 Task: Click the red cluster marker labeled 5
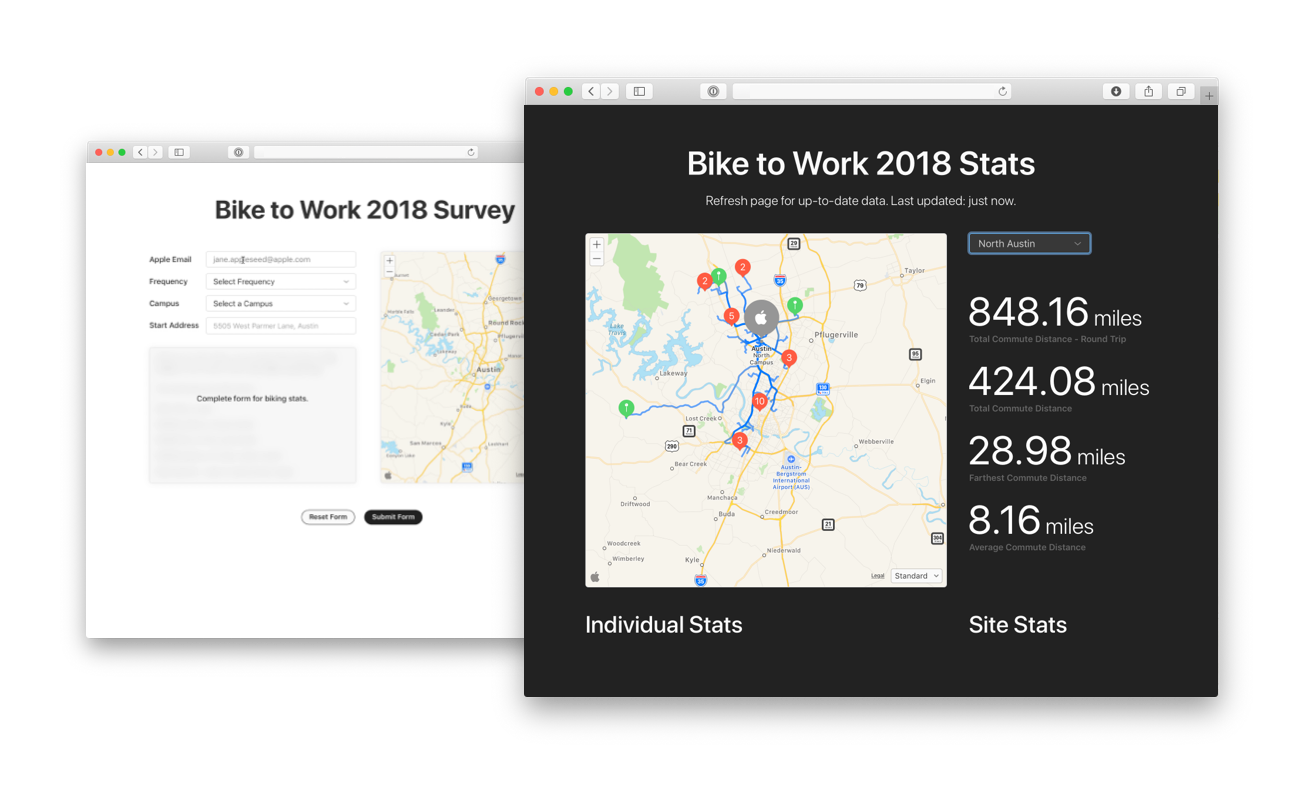pyautogui.click(x=732, y=317)
